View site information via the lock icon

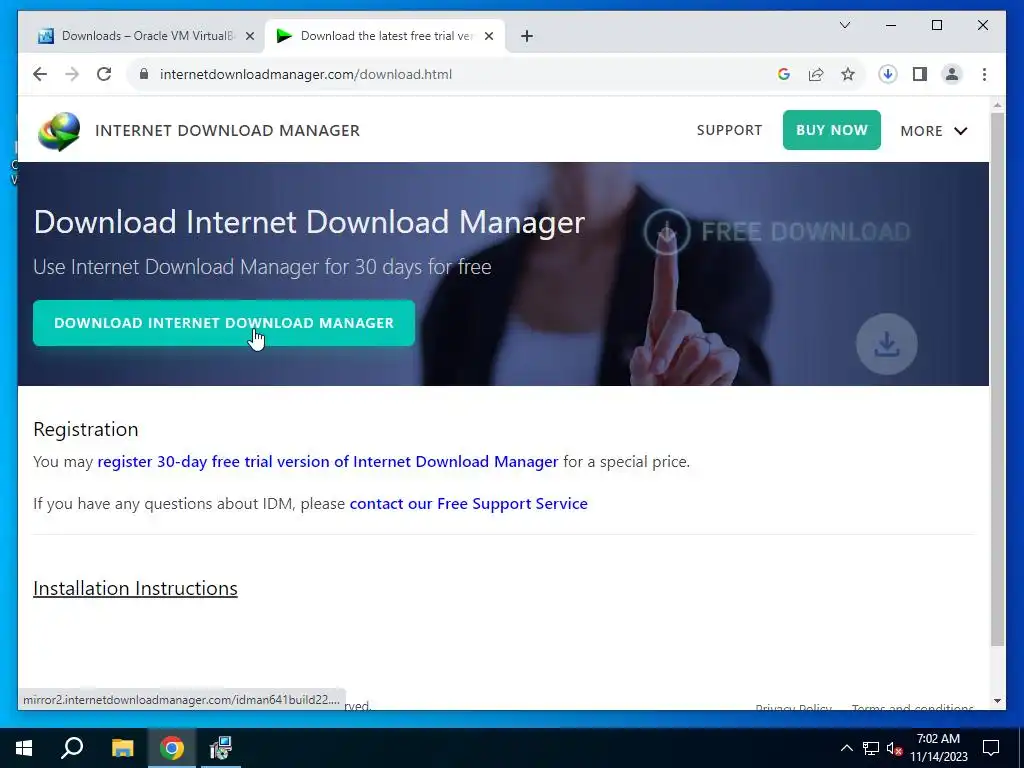(x=144, y=74)
